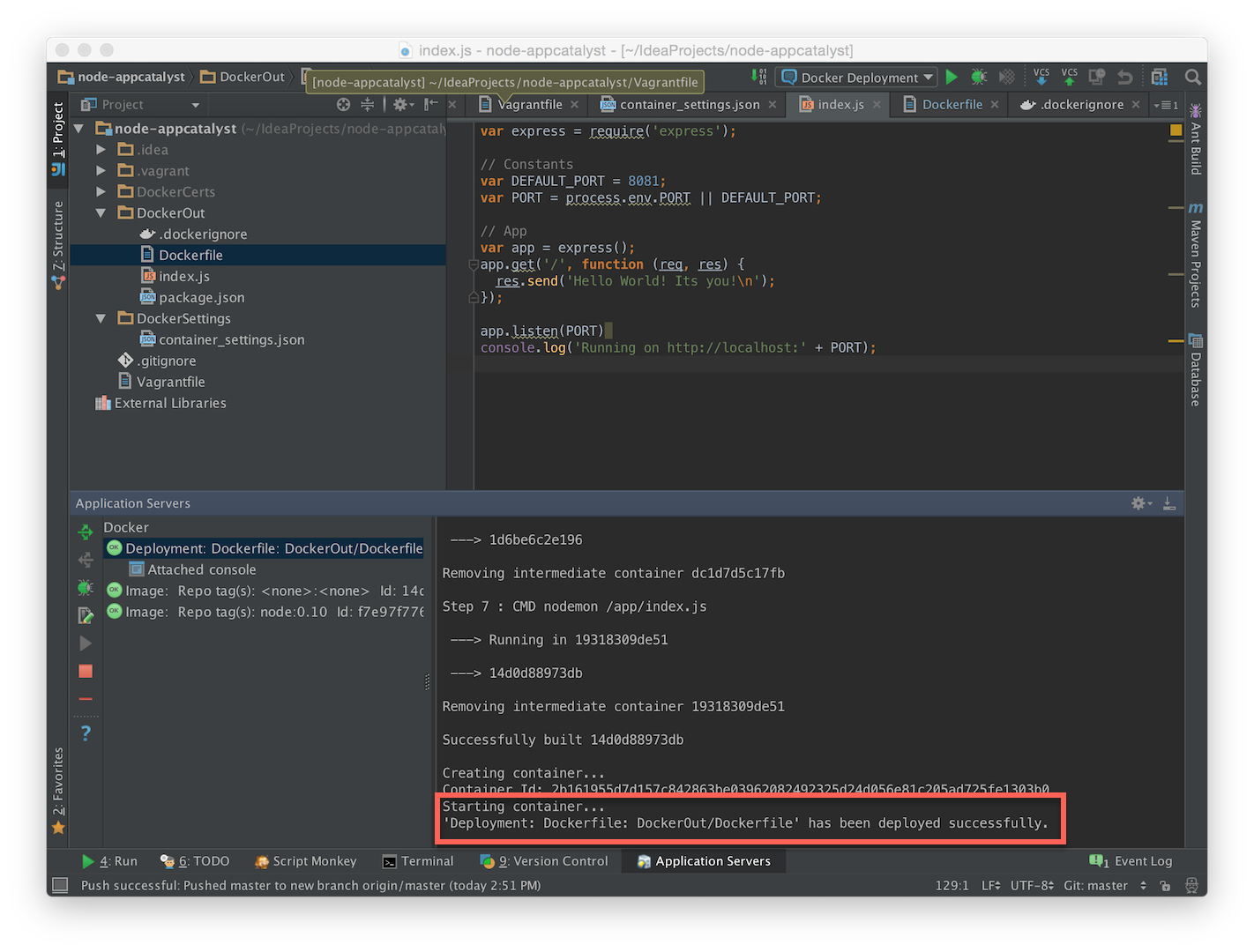1254x952 pixels.
Task: Click the green Connect icon in Application Servers
Action: [x=86, y=532]
